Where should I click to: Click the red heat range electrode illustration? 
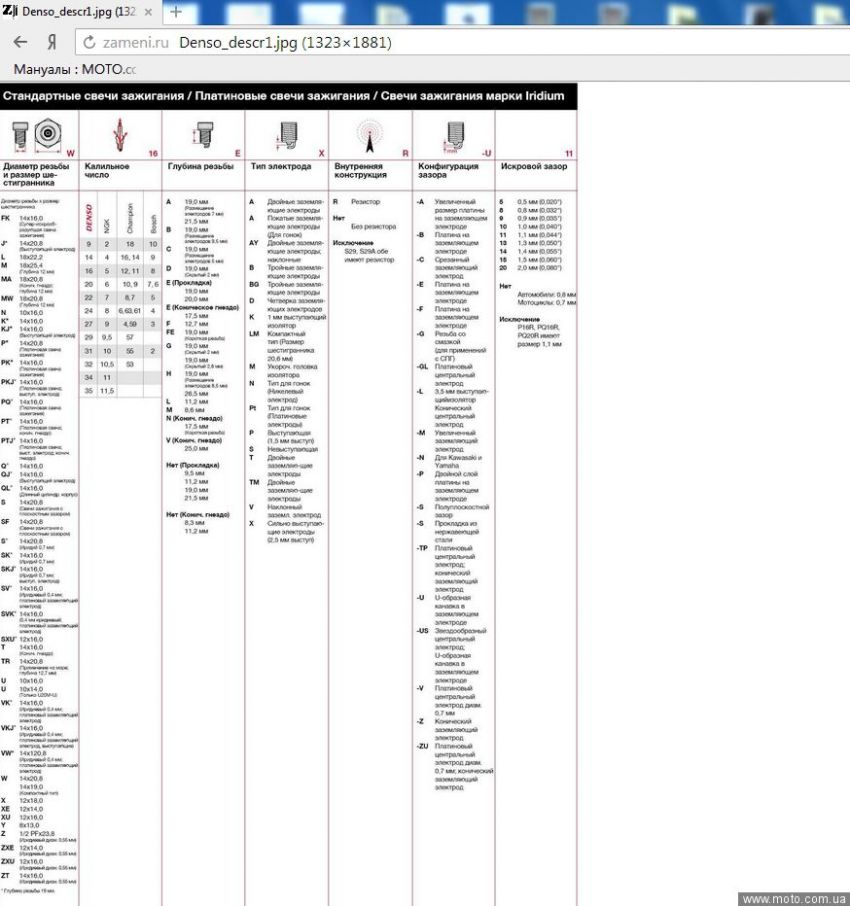[x=120, y=134]
